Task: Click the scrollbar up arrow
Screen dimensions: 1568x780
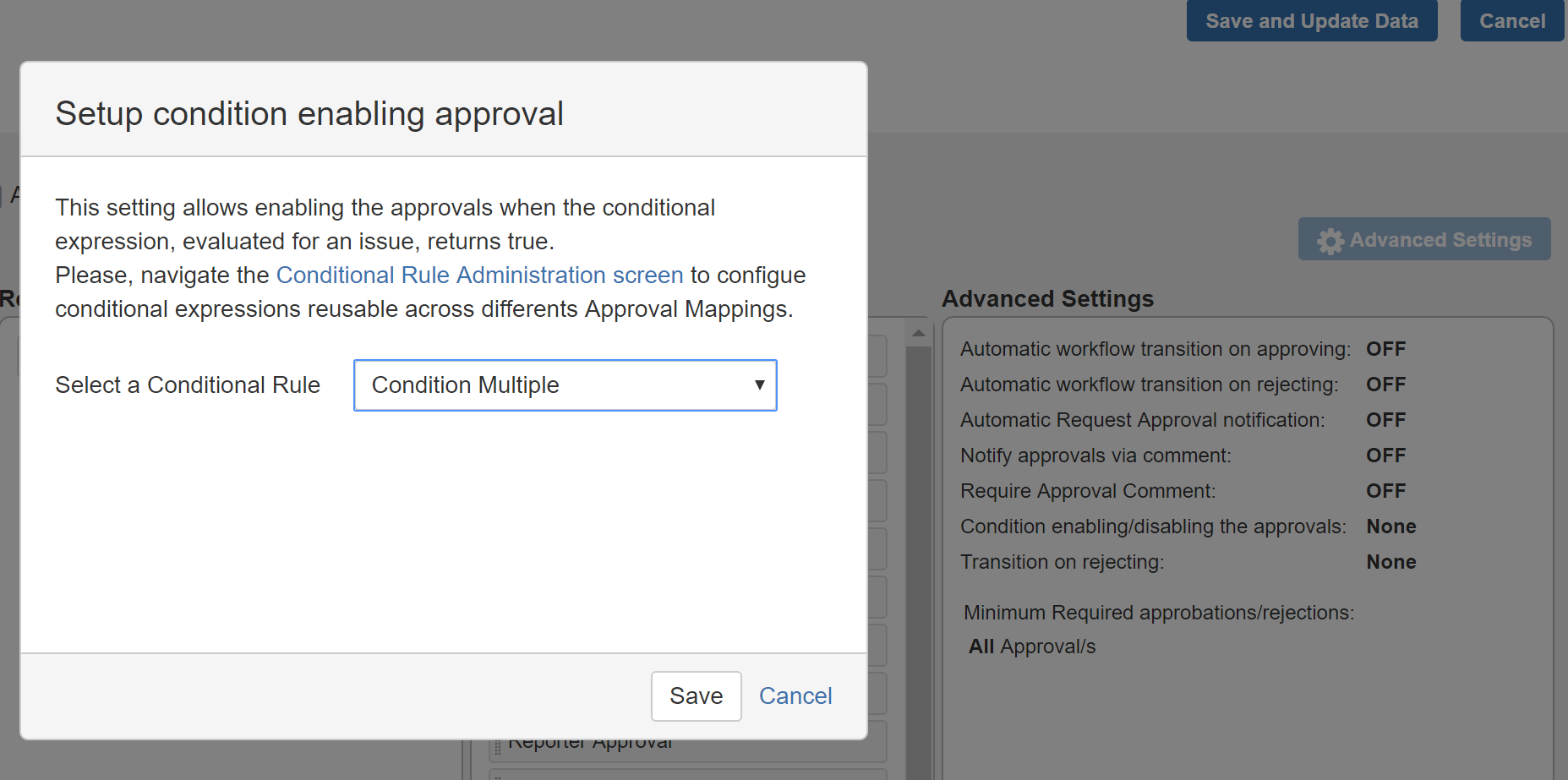Action: pos(918,334)
